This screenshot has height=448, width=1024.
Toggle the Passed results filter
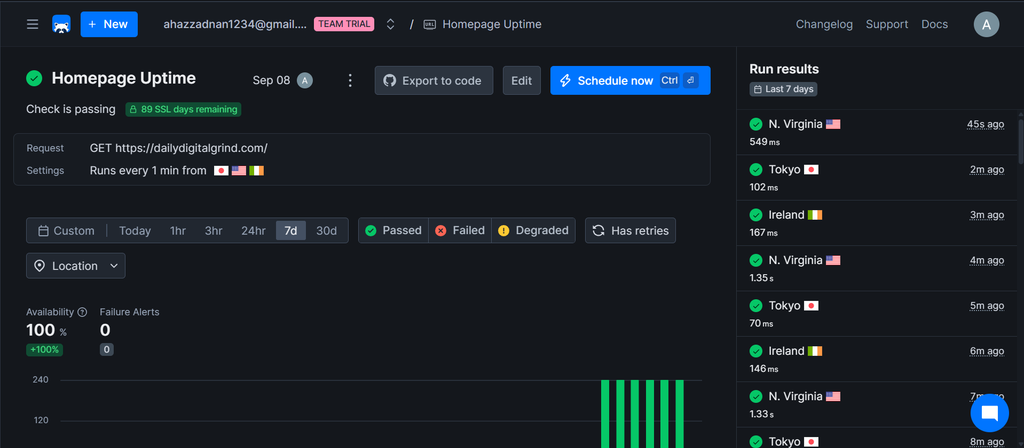(x=393, y=231)
